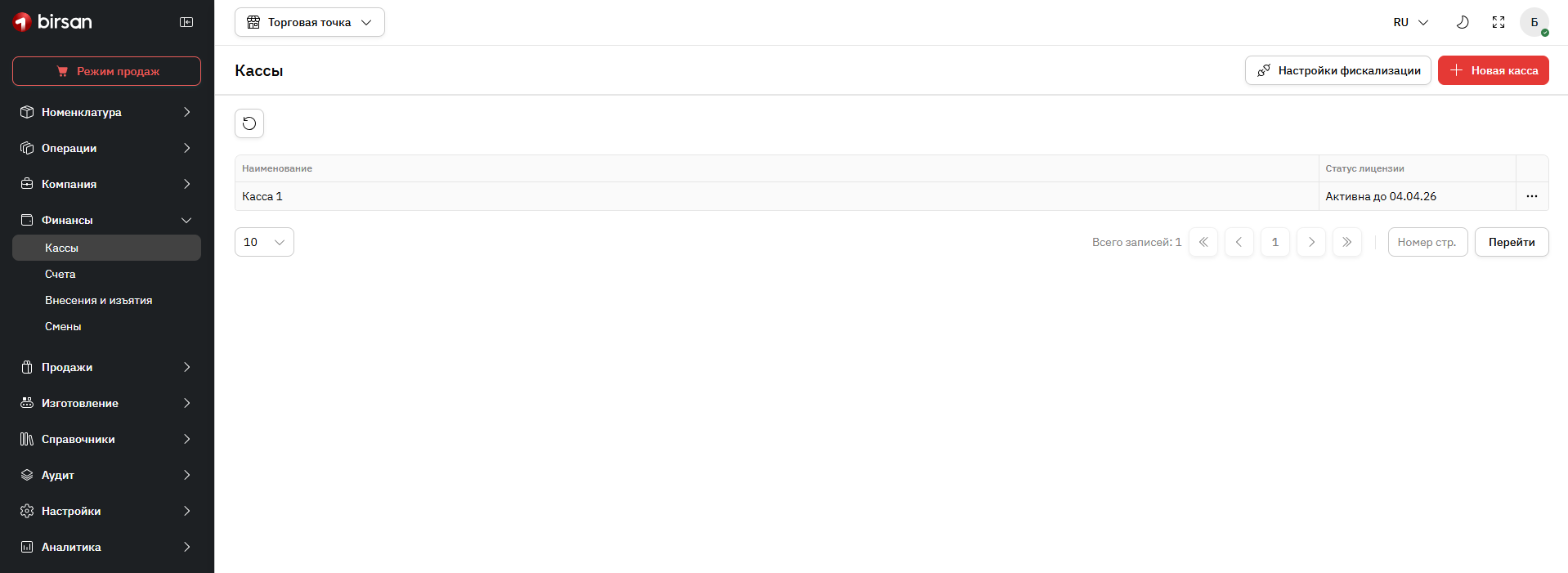Go to last page double-arrow
Screen dimensions: 1568x573
(1346, 242)
